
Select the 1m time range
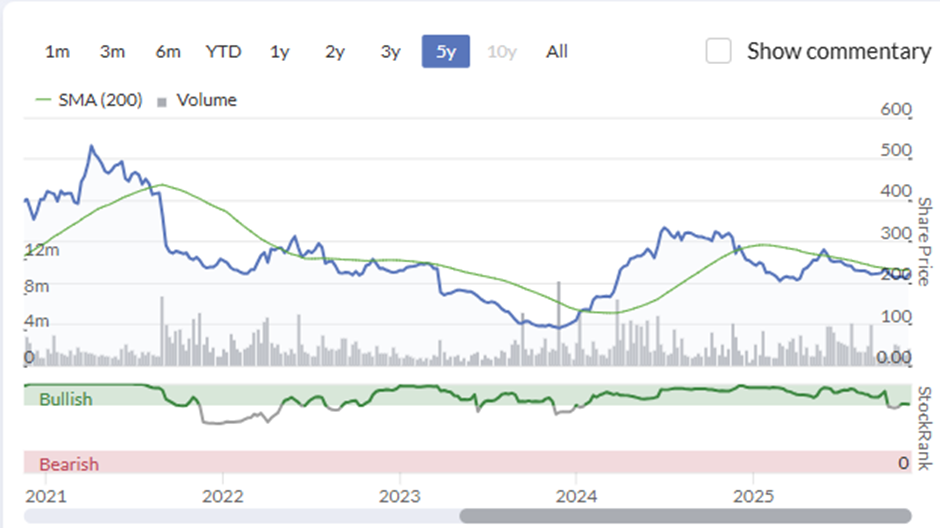(57, 51)
